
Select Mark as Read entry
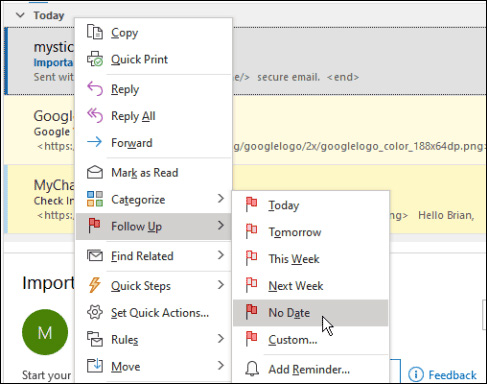pos(154,173)
